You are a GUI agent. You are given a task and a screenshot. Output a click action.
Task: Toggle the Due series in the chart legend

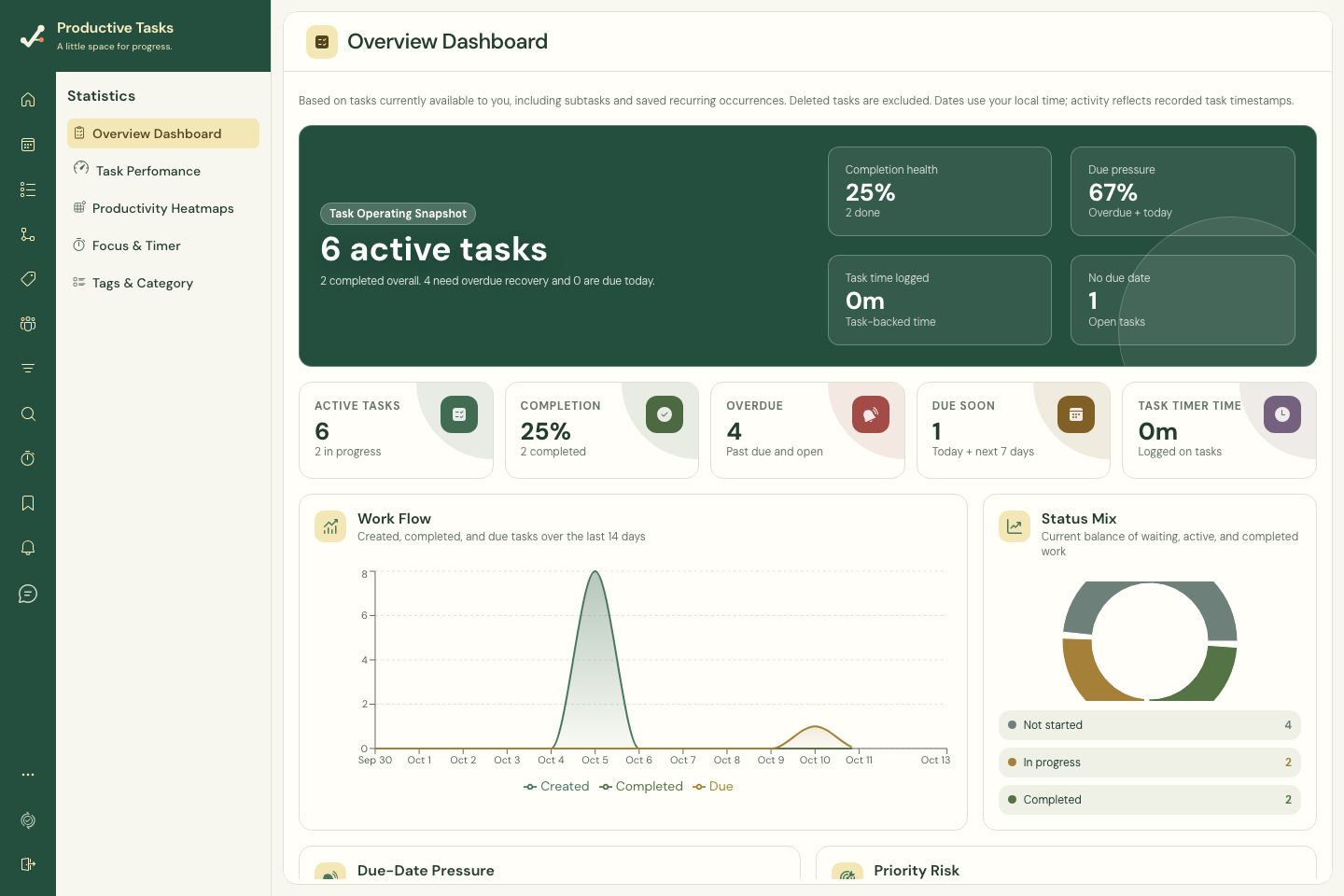[x=713, y=787]
